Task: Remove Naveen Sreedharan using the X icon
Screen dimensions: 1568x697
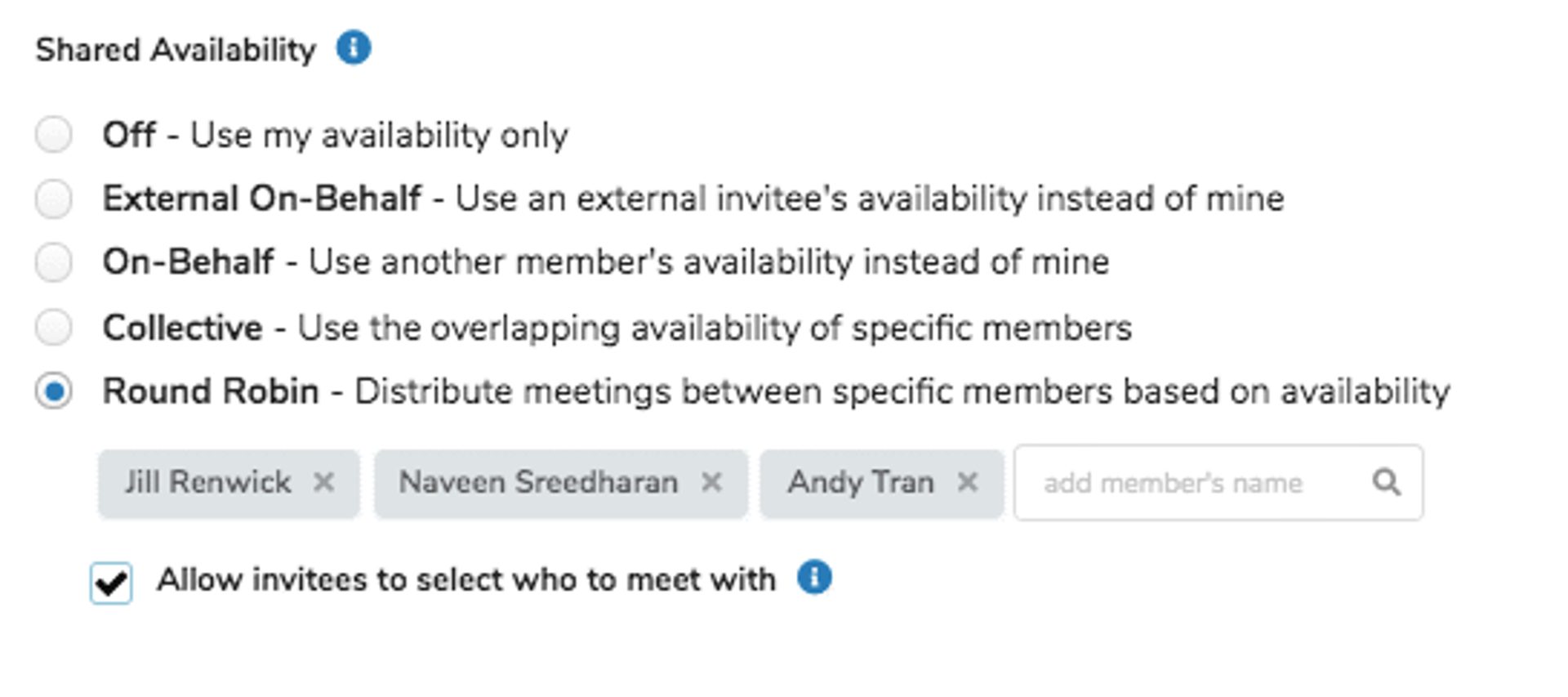Action: pos(712,482)
